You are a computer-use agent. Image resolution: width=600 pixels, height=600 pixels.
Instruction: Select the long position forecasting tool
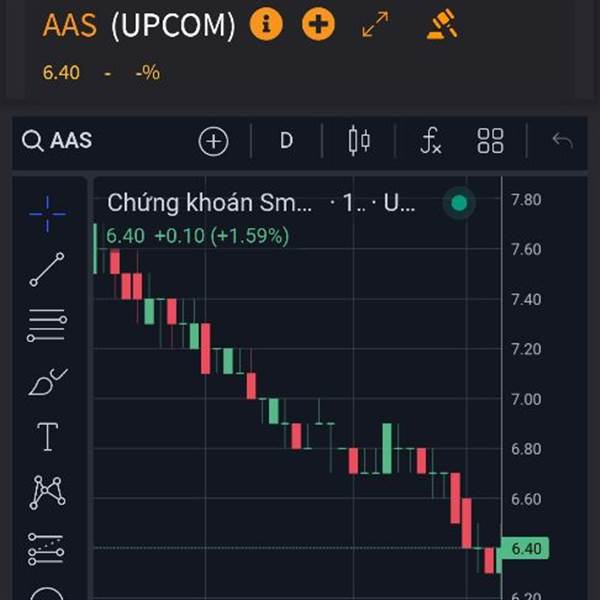point(46,549)
